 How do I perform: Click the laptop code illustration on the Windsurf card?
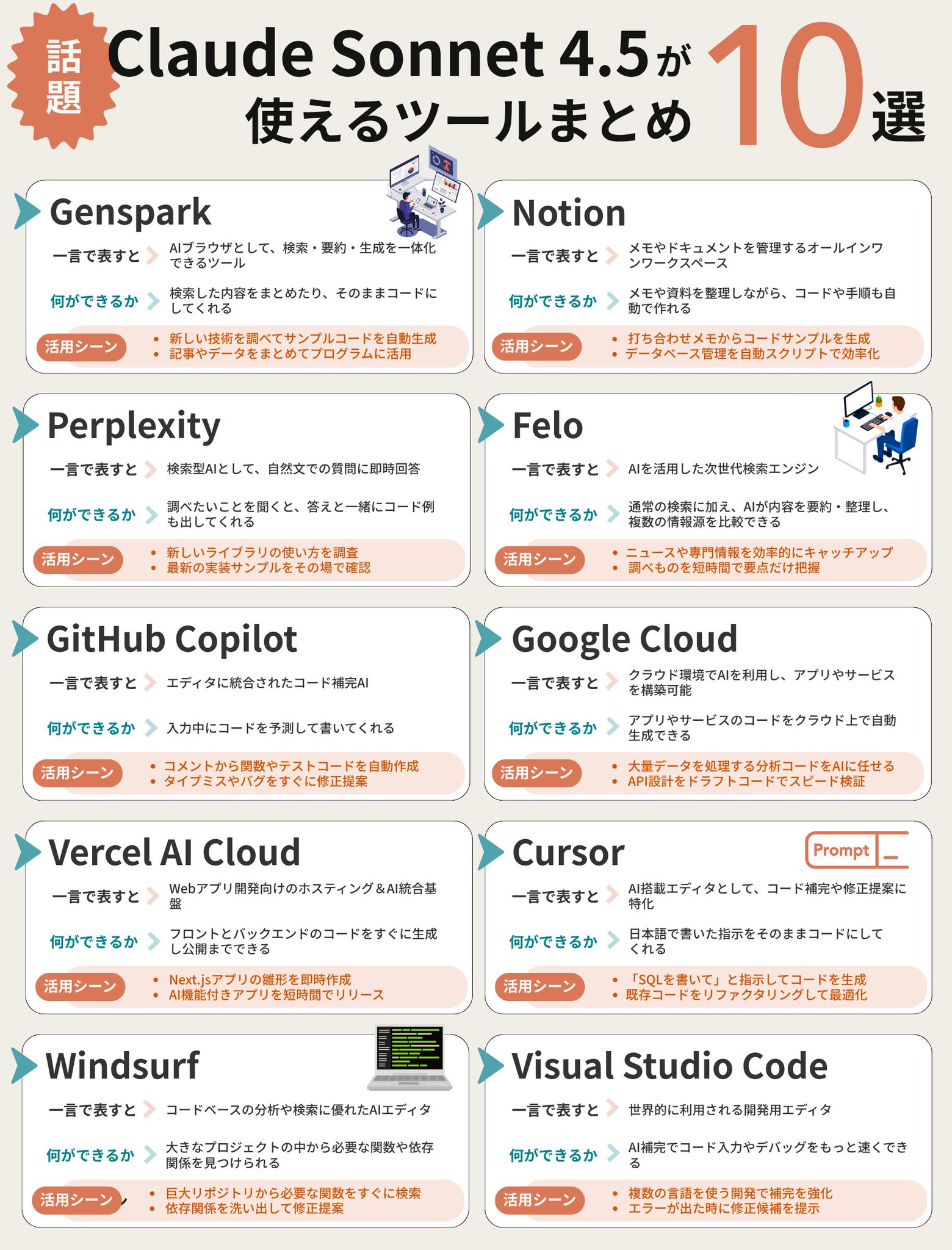pos(409,1058)
